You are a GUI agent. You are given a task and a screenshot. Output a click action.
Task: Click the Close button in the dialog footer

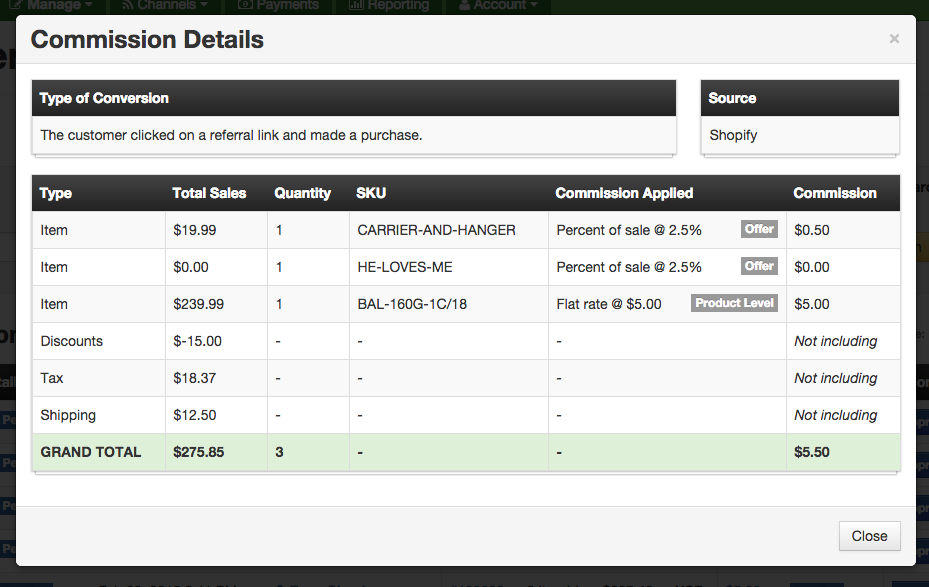(x=869, y=536)
